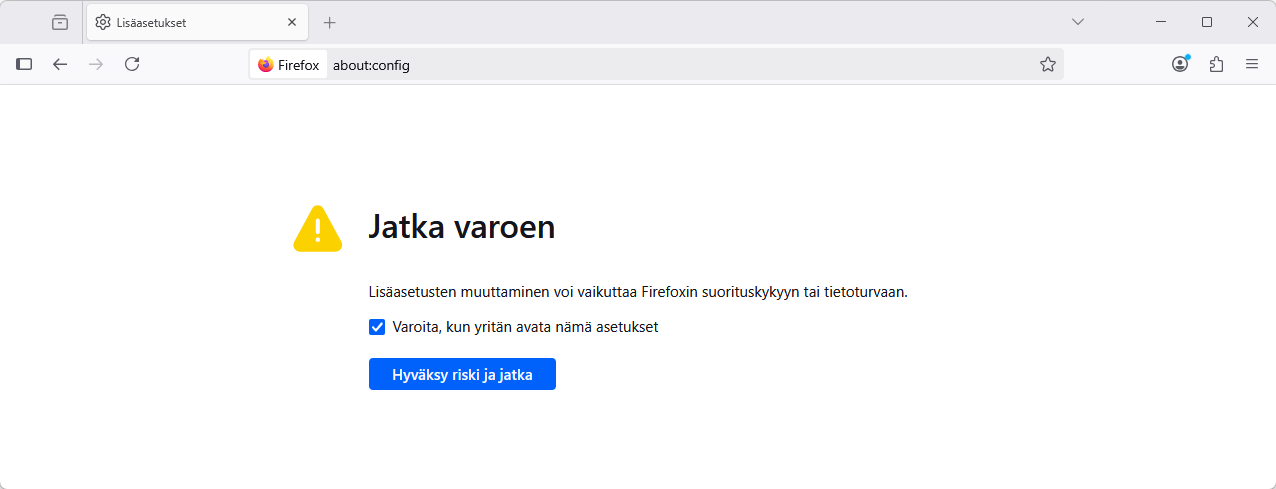Image resolution: width=1276 pixels, height=489 pixels.
Task: Go back to the previous page
Action: coord(60,64)
